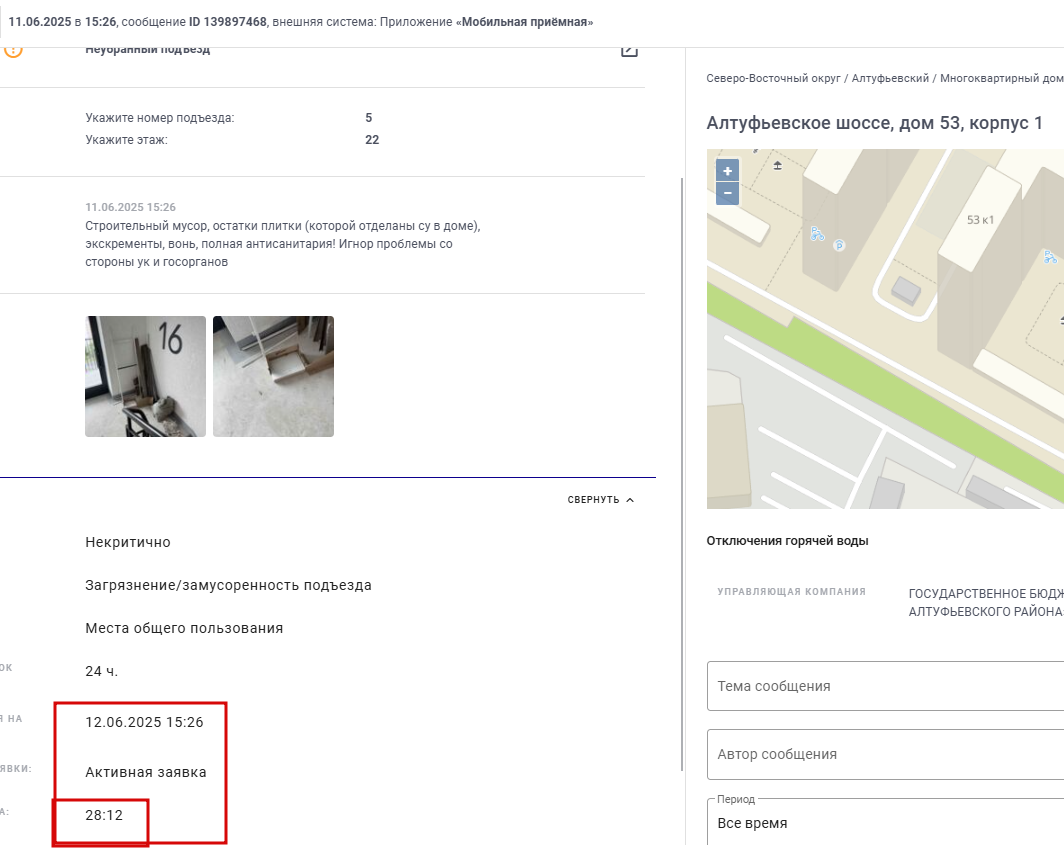
Task: Click the parking P marker on map
Action: coord(839,246)
